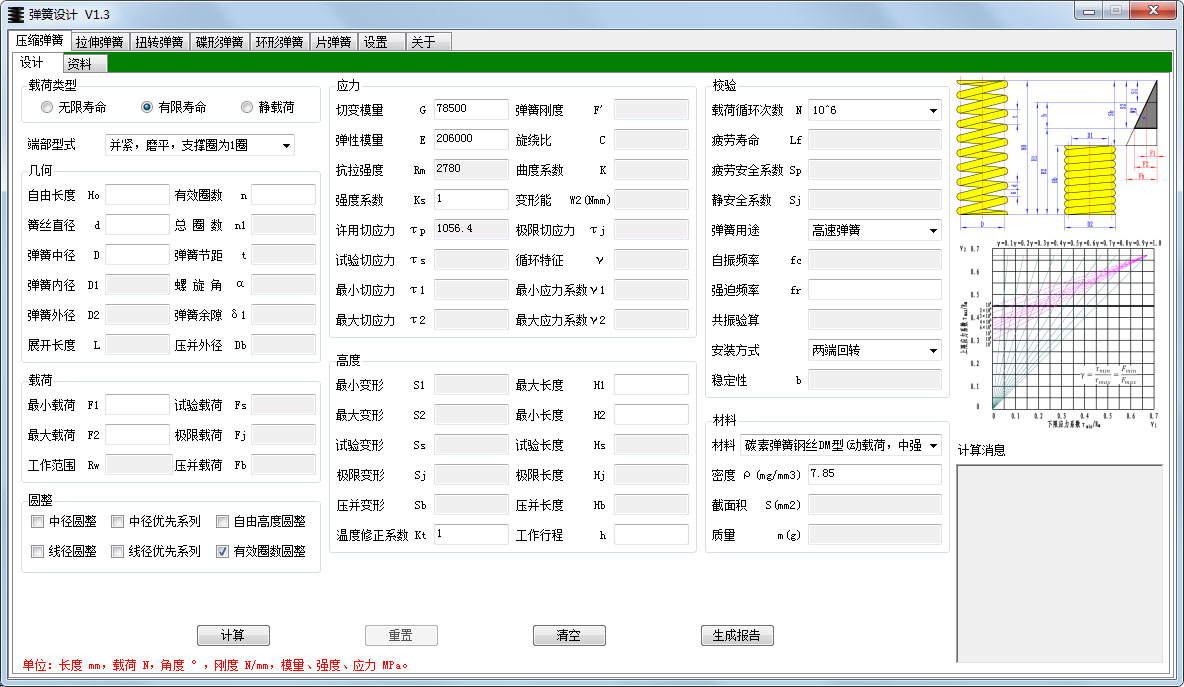Image resolution: width=1184 pixels, height=687 pixels.
Task: Switch to the 拉伸弹簧 tab
Action: pos(100,42)
